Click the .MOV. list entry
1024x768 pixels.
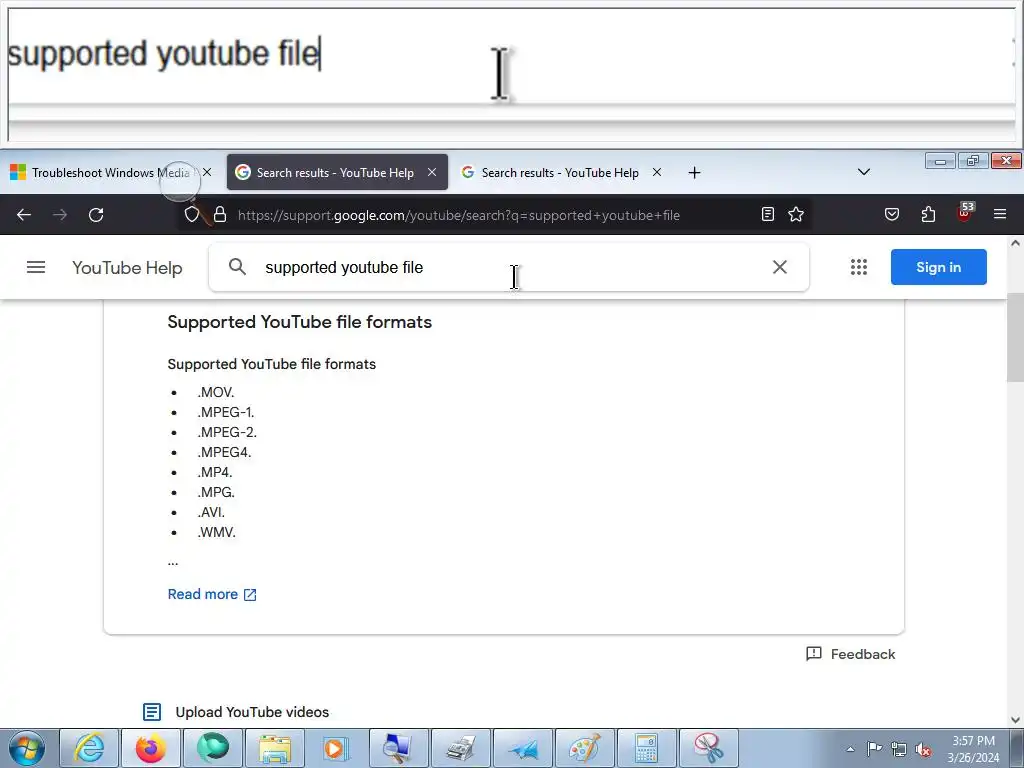(216, 392)
